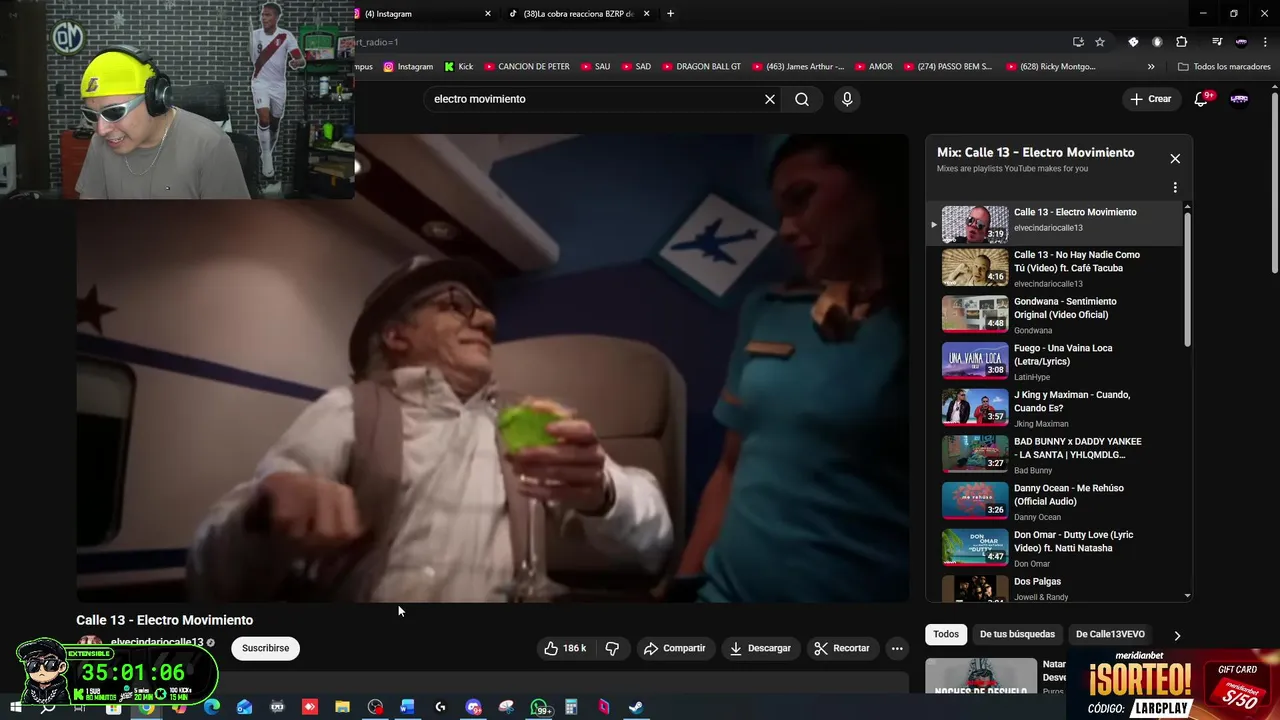Open more actions ellipsis below video
1280x720 pixels.
(x=897, y=648)
